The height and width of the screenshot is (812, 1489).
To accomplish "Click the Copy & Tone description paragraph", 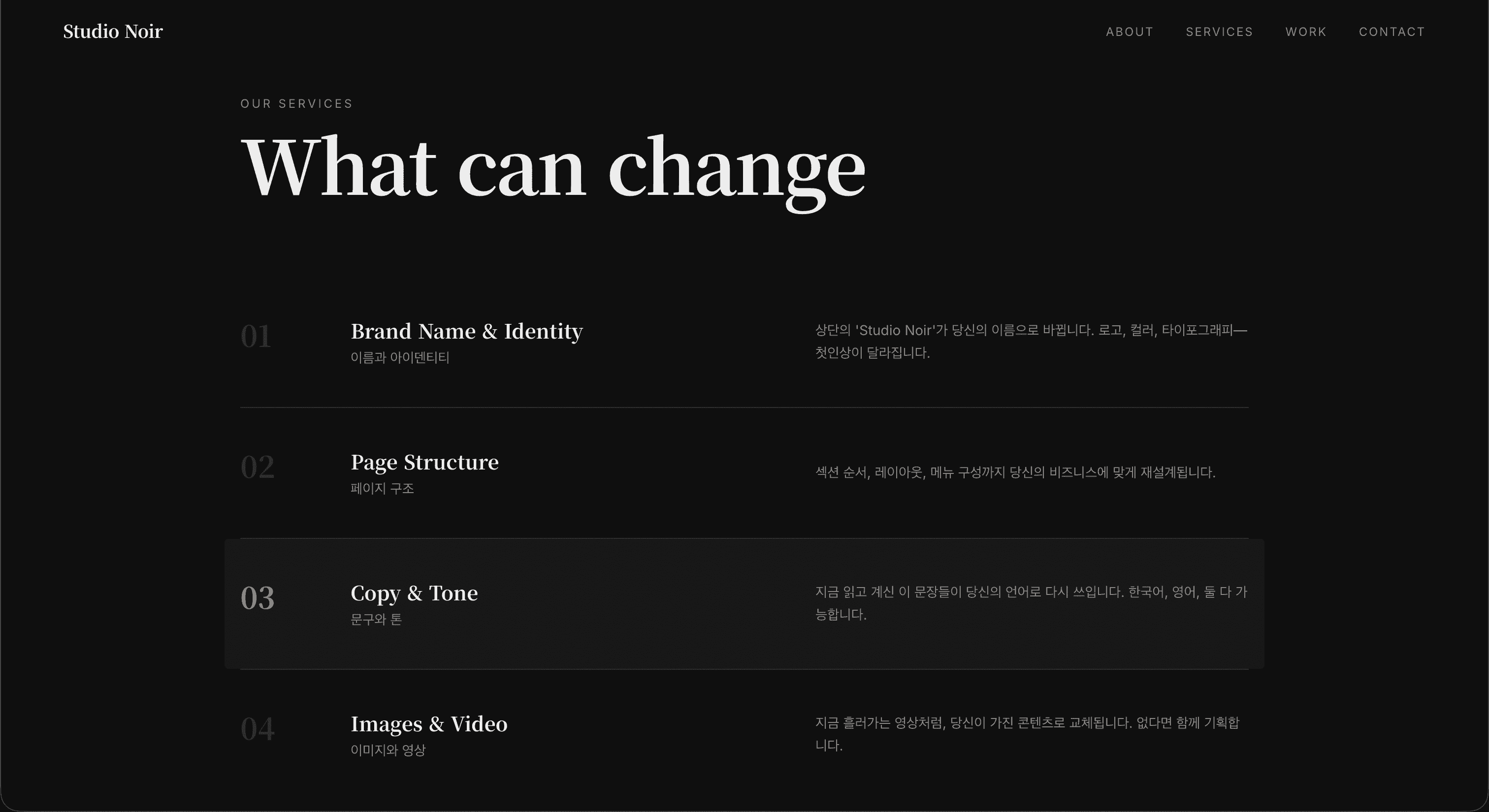I will 1031,603.
